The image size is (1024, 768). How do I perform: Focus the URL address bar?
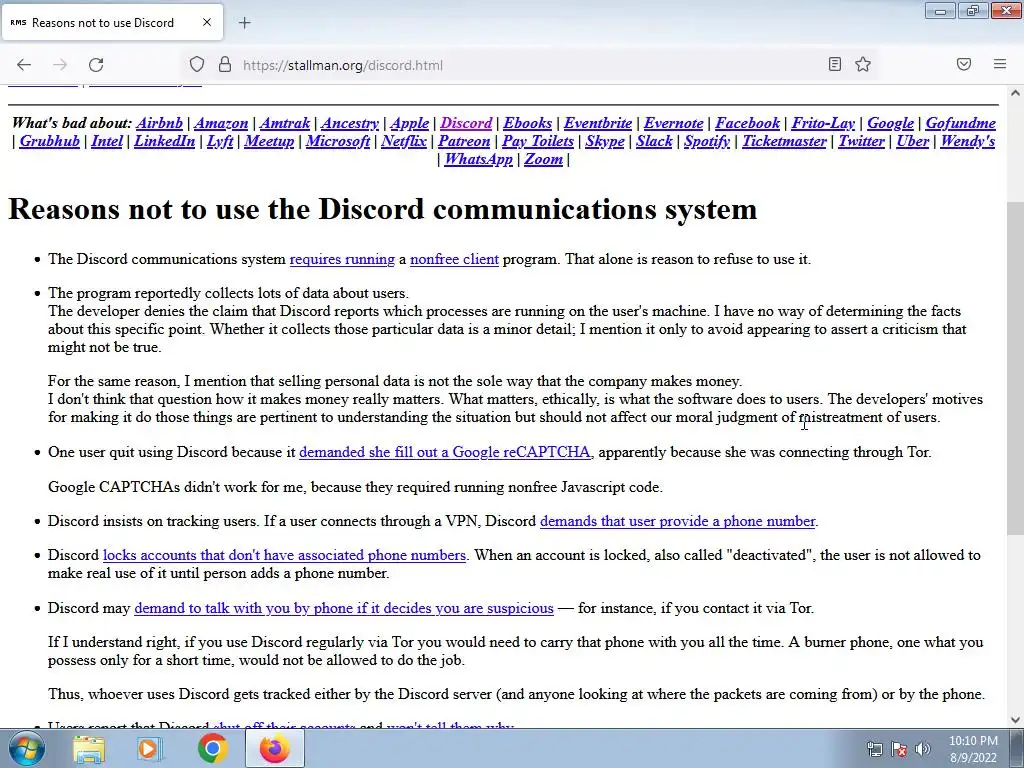click(x=529, y=65)
